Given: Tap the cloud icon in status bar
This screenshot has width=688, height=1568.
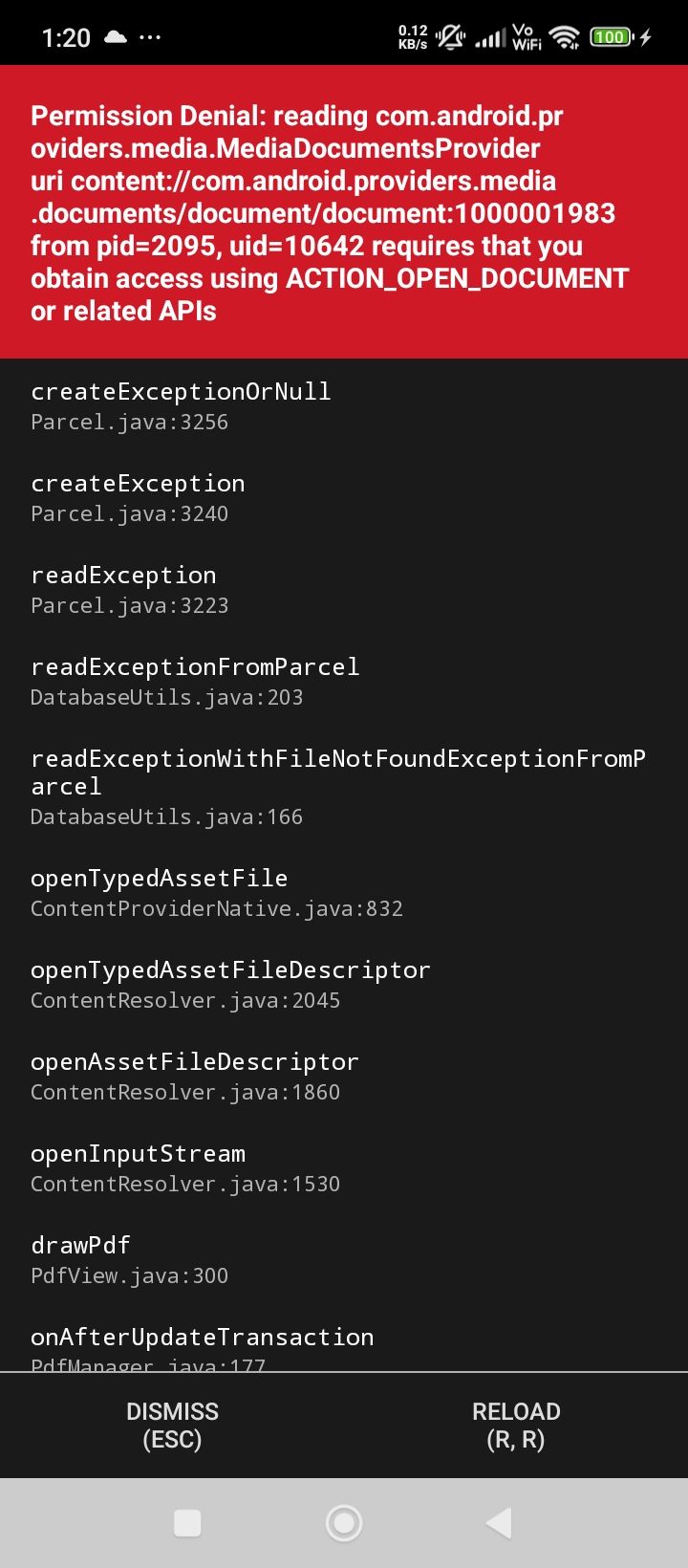Looking at the screenshot, I should [x=116, y=37].
